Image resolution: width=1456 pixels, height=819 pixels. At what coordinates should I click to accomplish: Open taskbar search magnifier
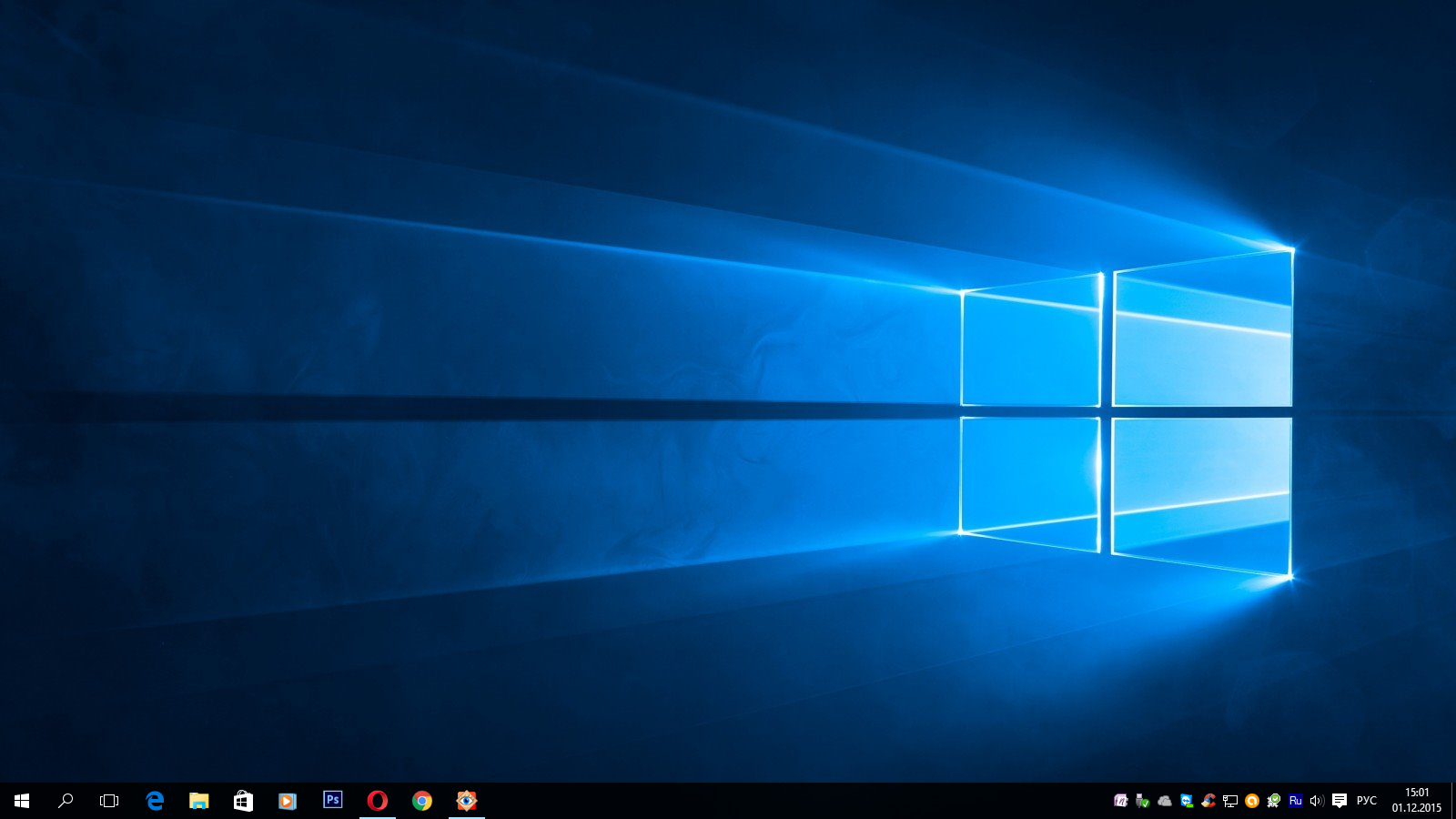tap(66, 801)
